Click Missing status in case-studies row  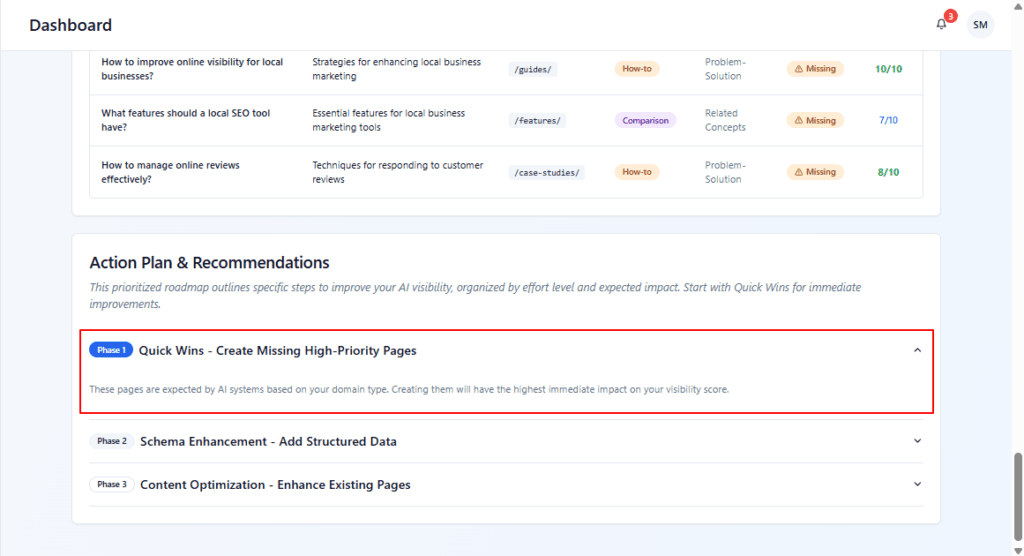[815, 172]
